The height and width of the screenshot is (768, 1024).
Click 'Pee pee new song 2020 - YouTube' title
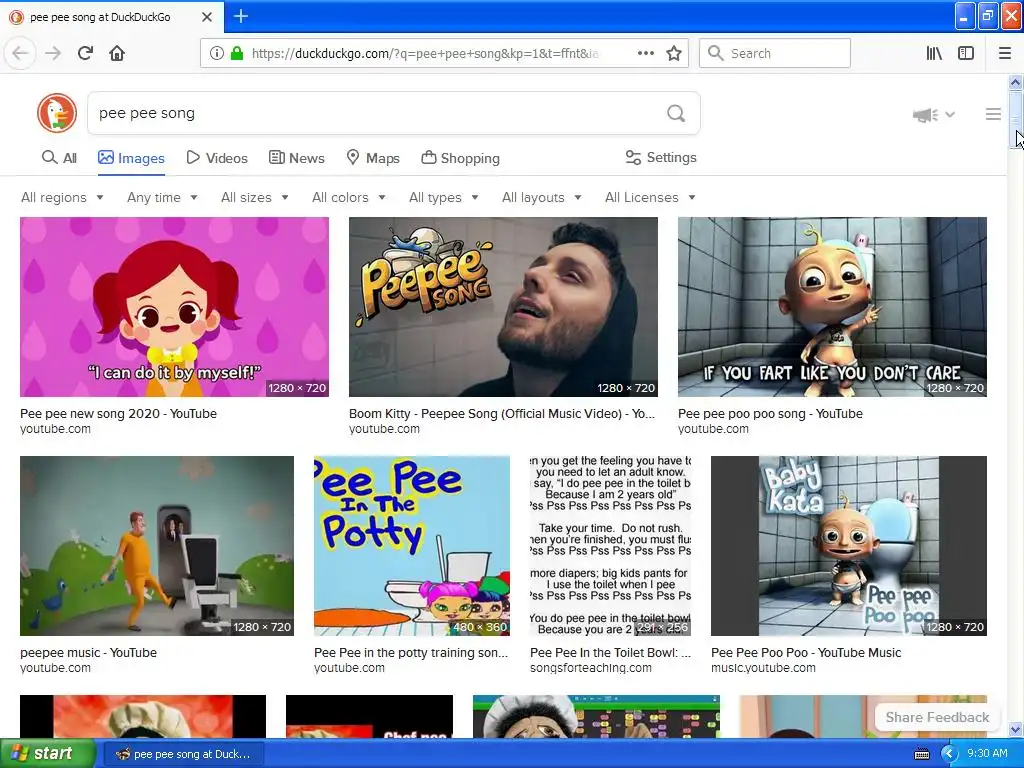(x=118, y=413)
